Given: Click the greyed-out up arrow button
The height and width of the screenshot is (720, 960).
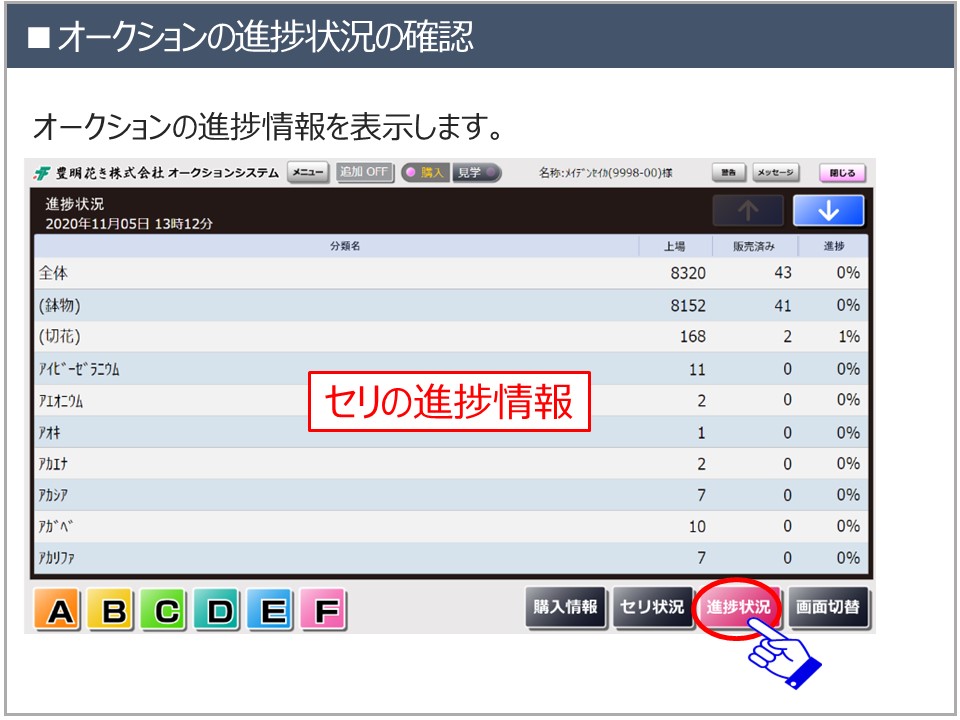Looking at the screenshot, I should (x=747, y=211).
